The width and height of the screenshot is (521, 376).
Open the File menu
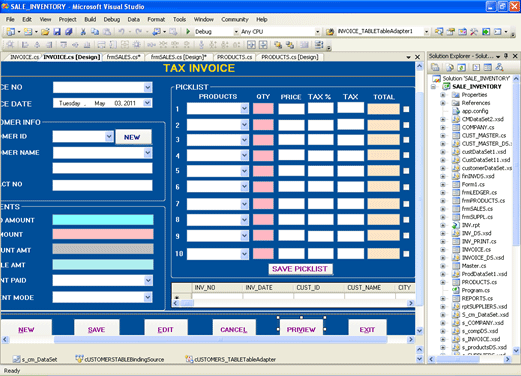(10, 19)
